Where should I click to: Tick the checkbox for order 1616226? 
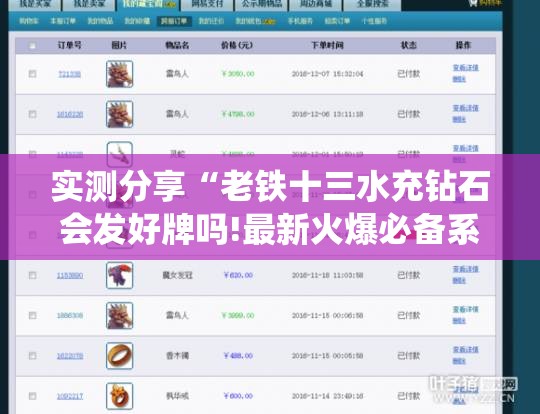tap(32, 114)
